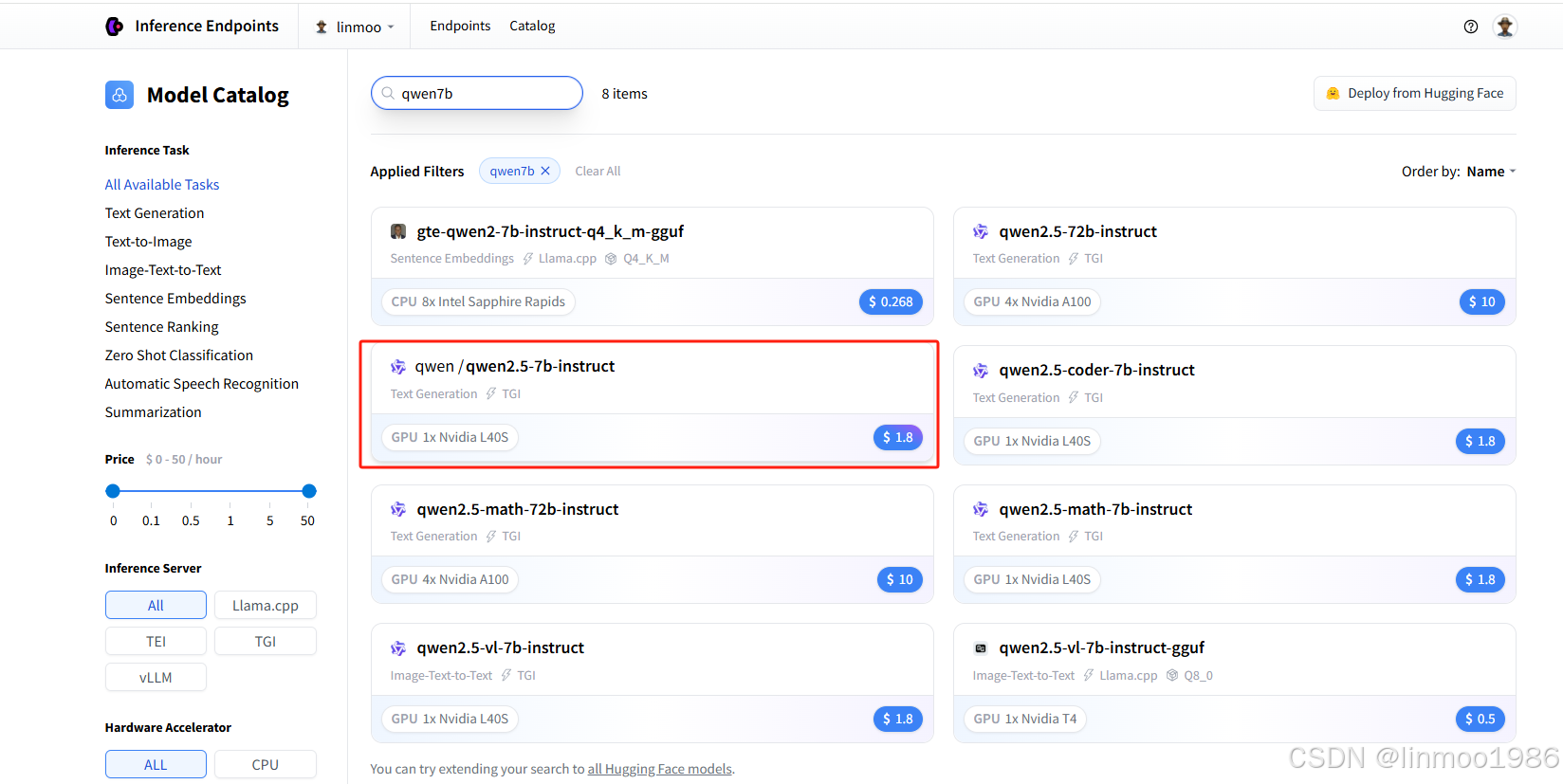Image resolution: width=1563 pixels, height=784 pixels.
Task: Open the all Hugging Face models link
Action: click(660, 769)
